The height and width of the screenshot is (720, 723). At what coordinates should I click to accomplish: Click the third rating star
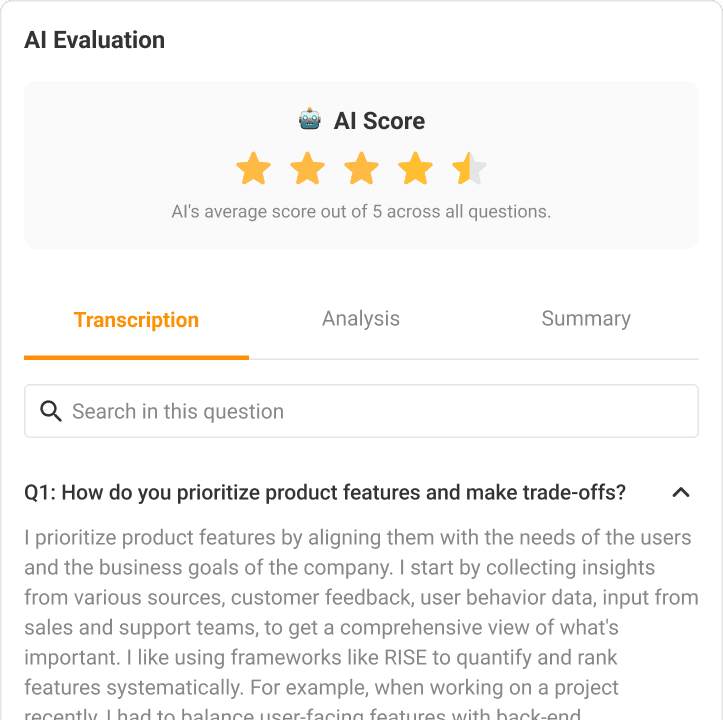(361, 169)
